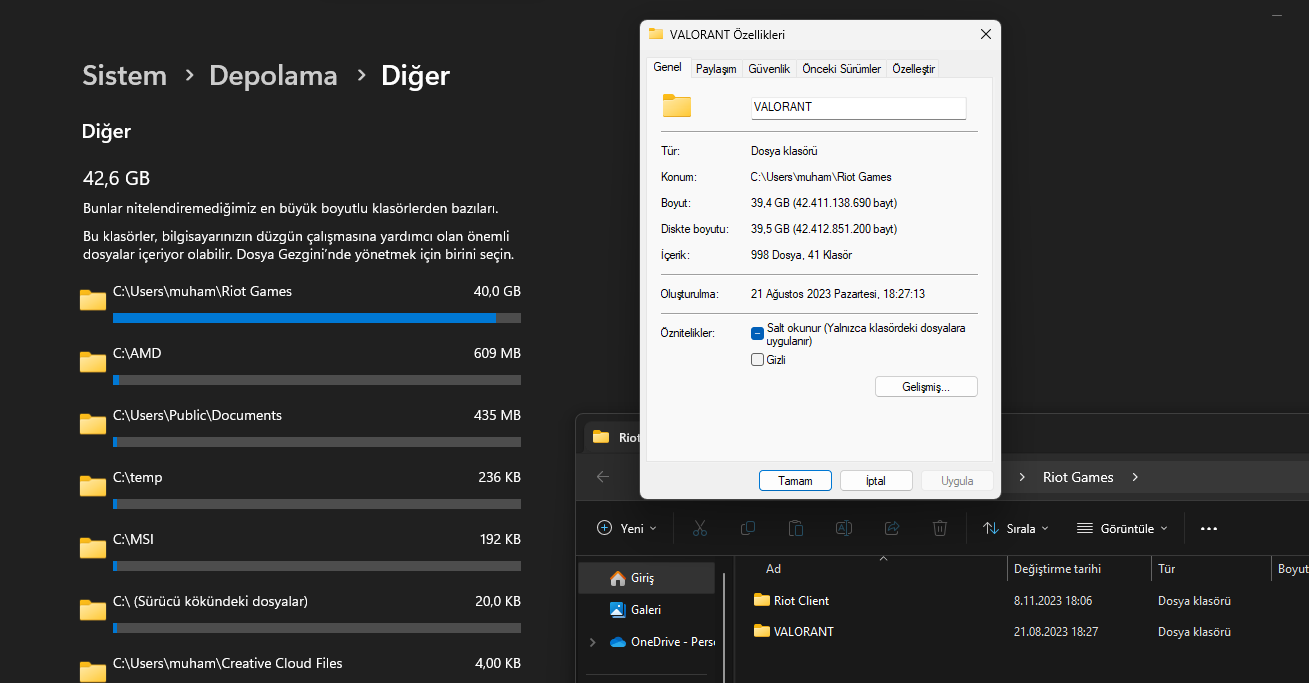Click the Gelişmiş... button
Screen dimensions: 1309x683
[926, 387]
